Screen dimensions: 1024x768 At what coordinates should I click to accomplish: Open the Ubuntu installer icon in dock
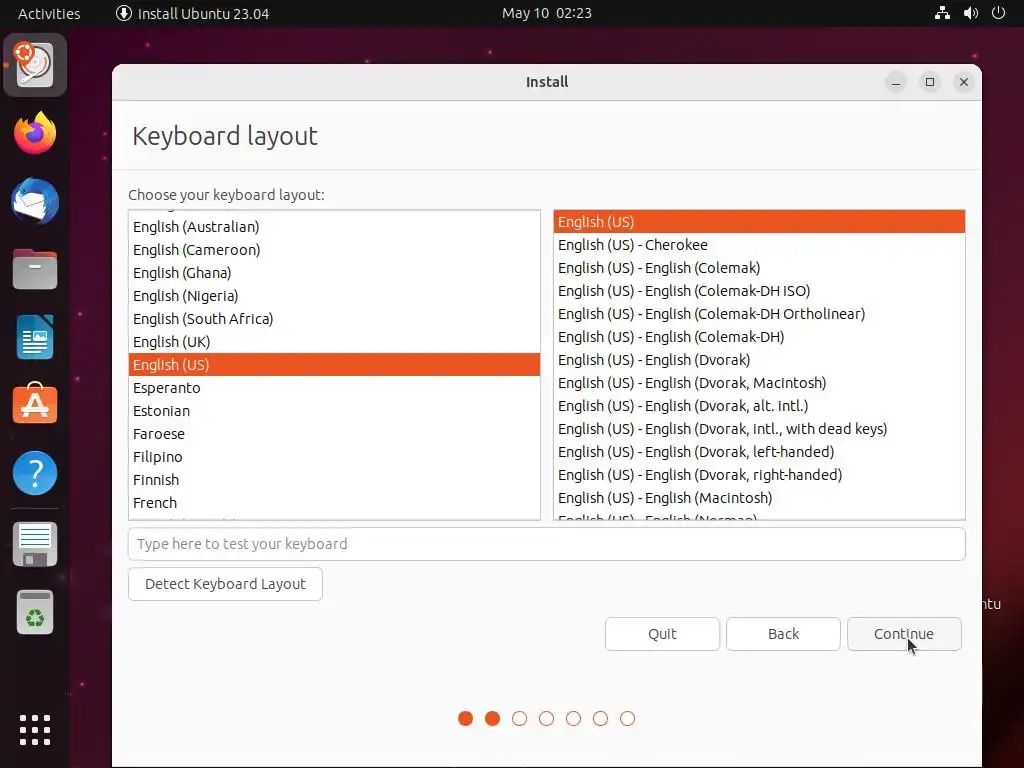[x=35, y=65]
